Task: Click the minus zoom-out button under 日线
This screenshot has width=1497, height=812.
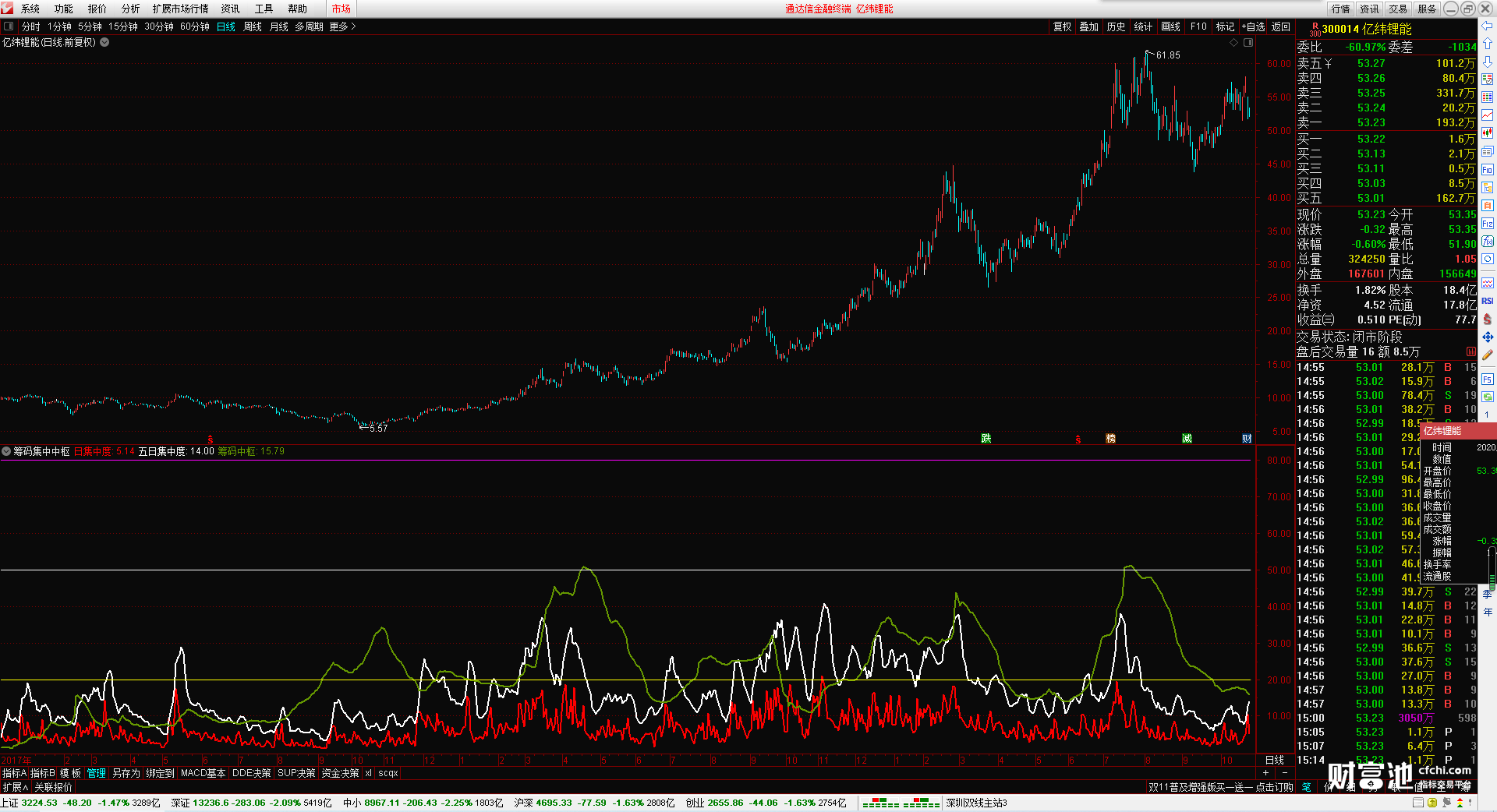Action: coord(1285,773)
